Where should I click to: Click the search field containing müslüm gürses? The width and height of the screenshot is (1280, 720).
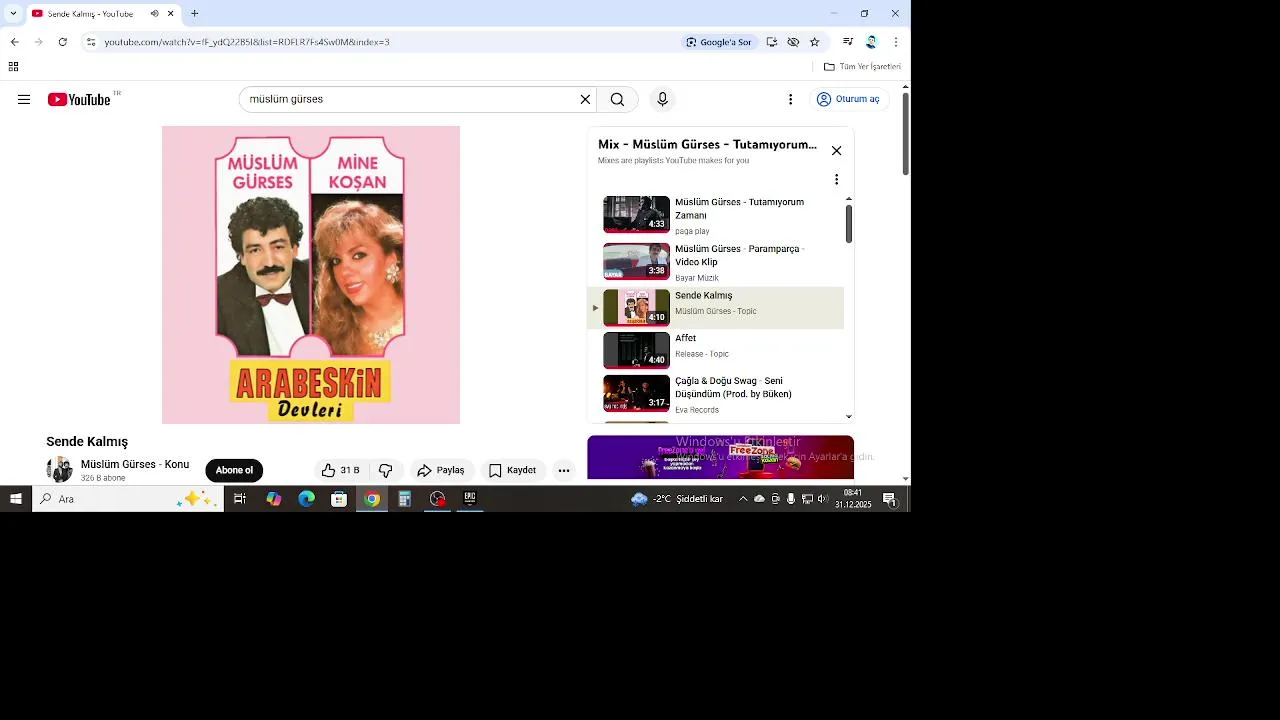[410, 99]
